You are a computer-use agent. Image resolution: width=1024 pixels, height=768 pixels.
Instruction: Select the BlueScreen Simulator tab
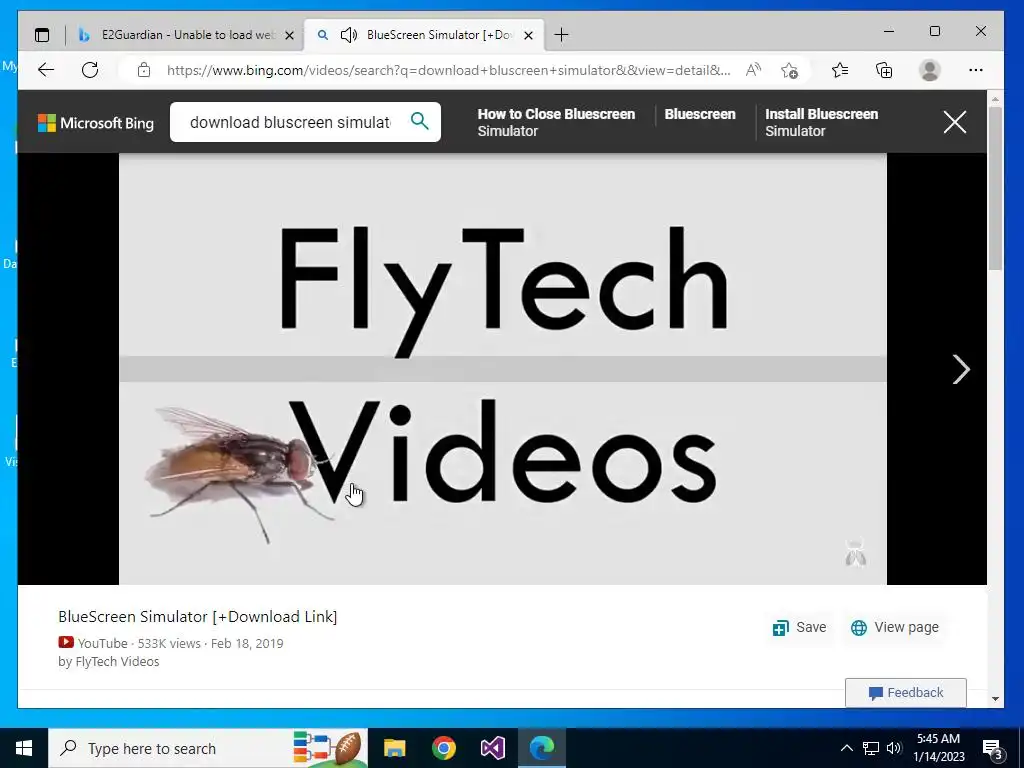tap(424, 35)
